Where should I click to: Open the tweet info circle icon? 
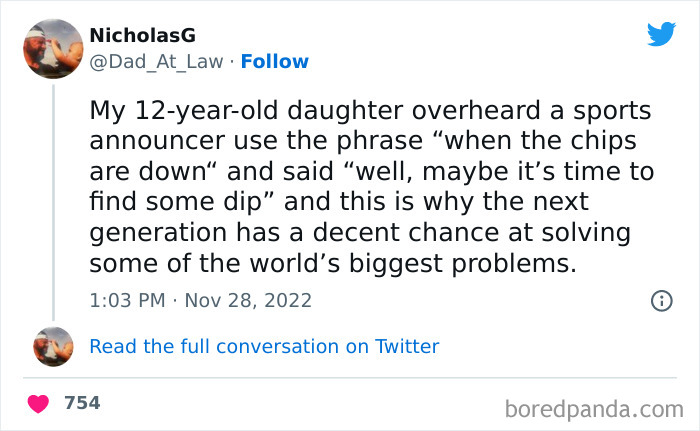(x=661, y=300)
